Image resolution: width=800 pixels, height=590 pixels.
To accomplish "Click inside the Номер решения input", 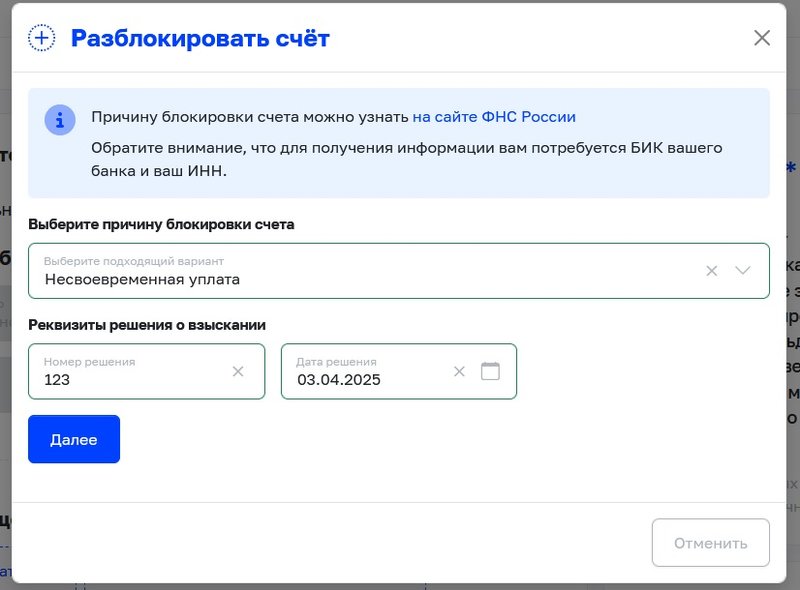I will tap(130, 380).
